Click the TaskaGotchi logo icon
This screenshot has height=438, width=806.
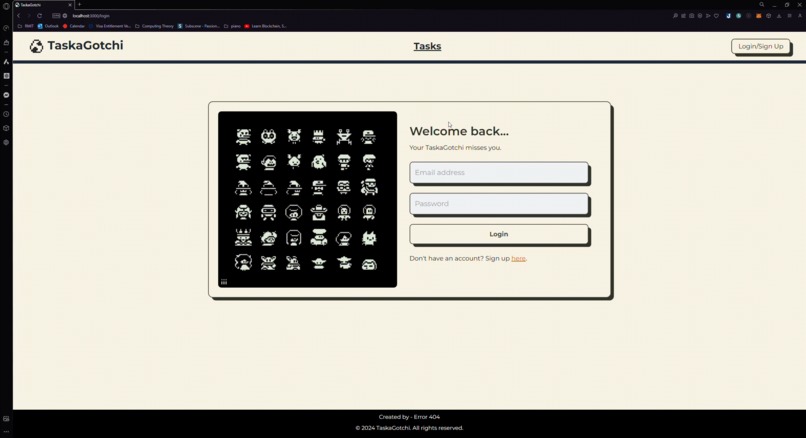point(36,46)
